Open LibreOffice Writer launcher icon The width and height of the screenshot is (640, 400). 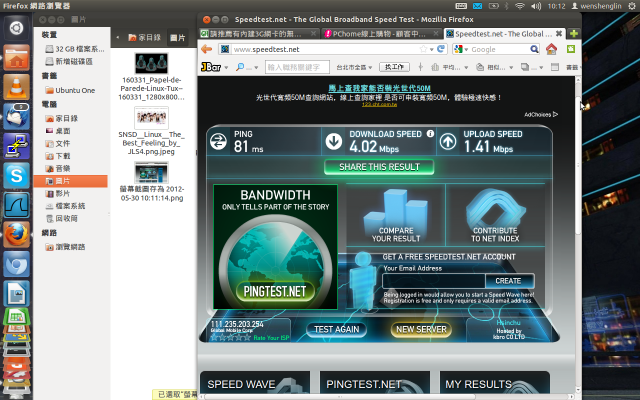16,293
